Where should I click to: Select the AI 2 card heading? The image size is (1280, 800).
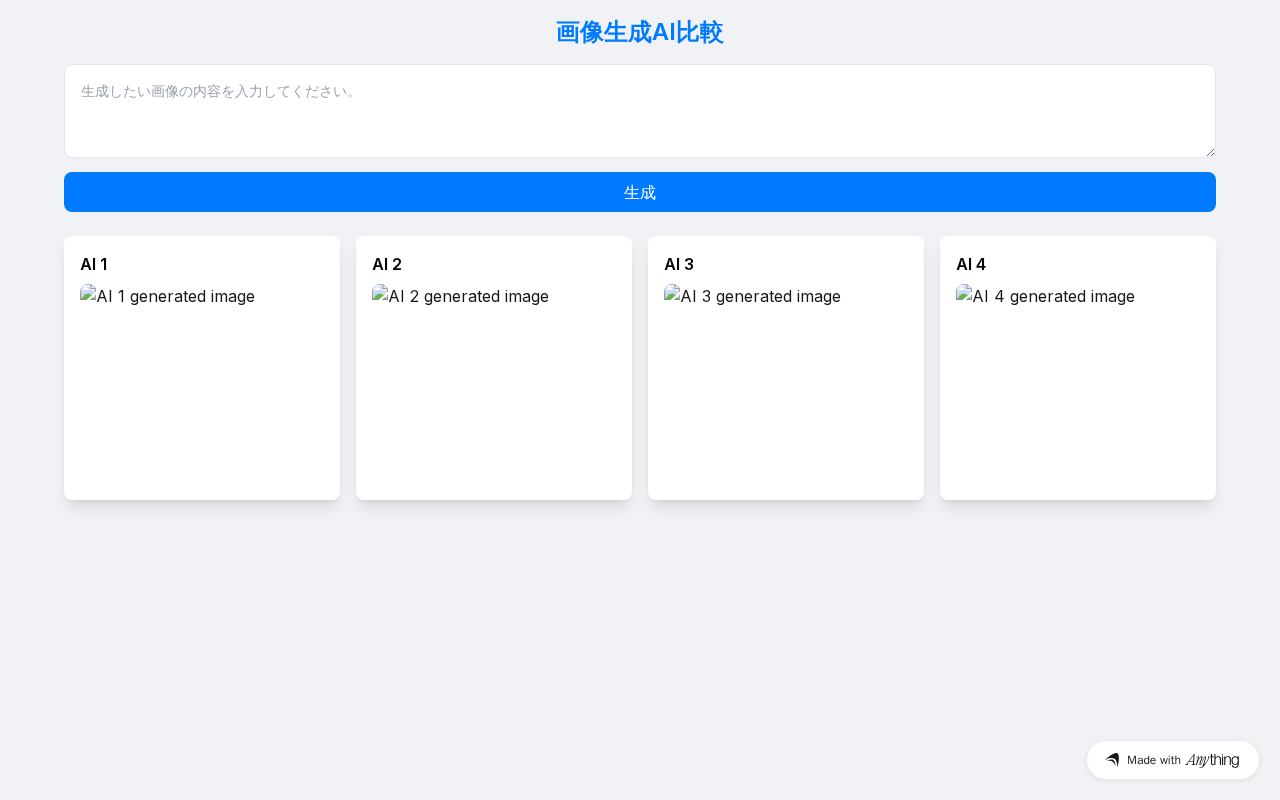tap(387, 264)
